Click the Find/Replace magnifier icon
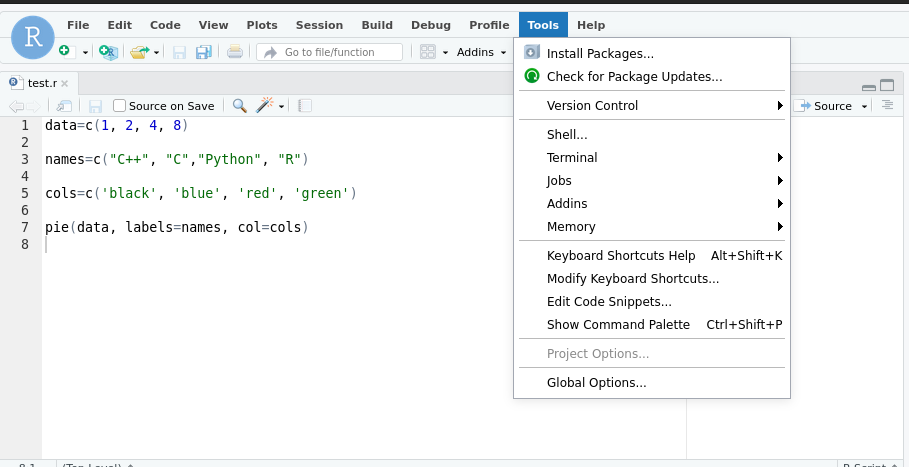Viewport: 909px width, 467px height. 239,105
